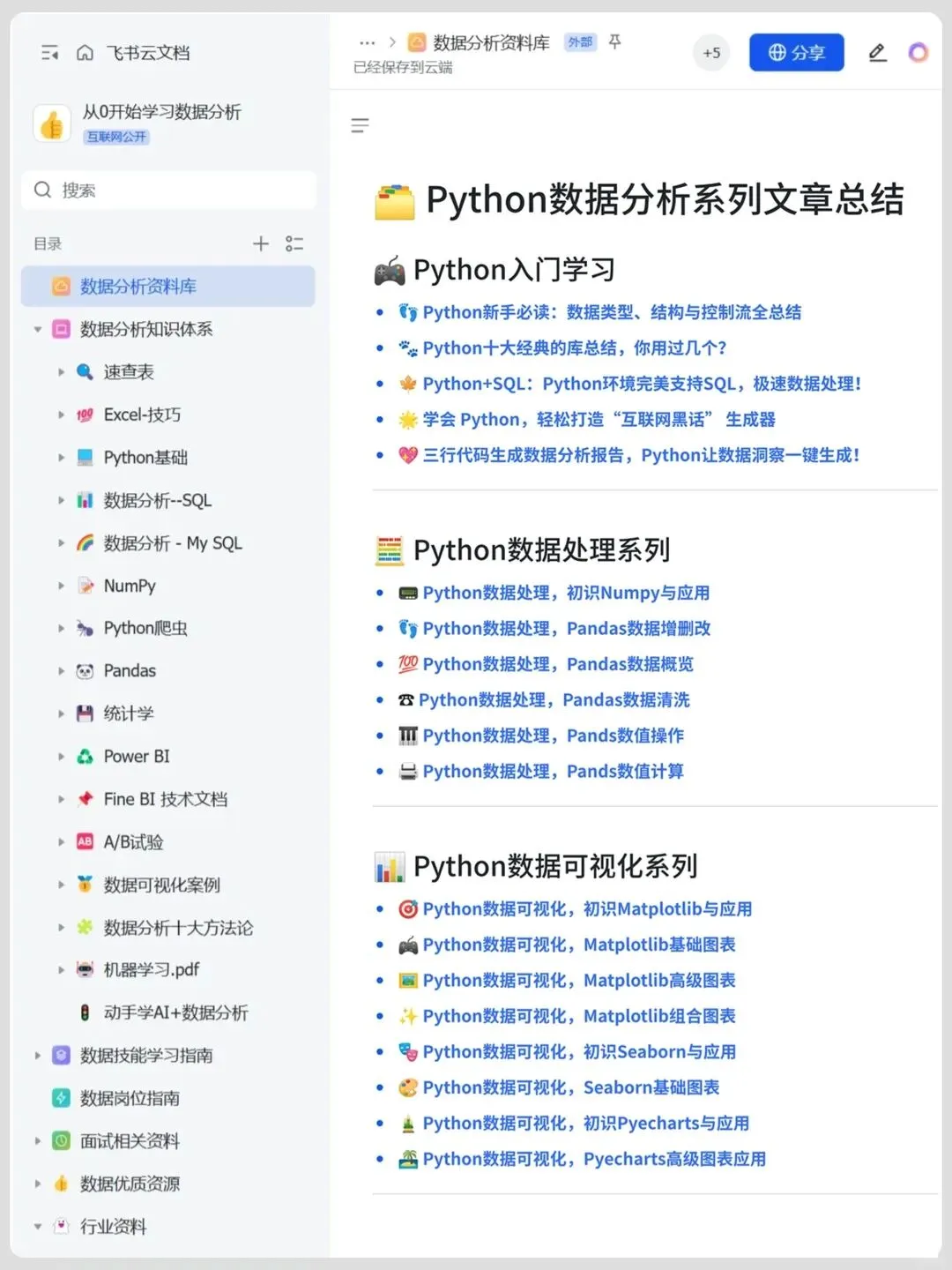The width and height of the screenshot is (952, 1270).
Task: Open link Python十大经典的库总结
Action: [575, 348]
